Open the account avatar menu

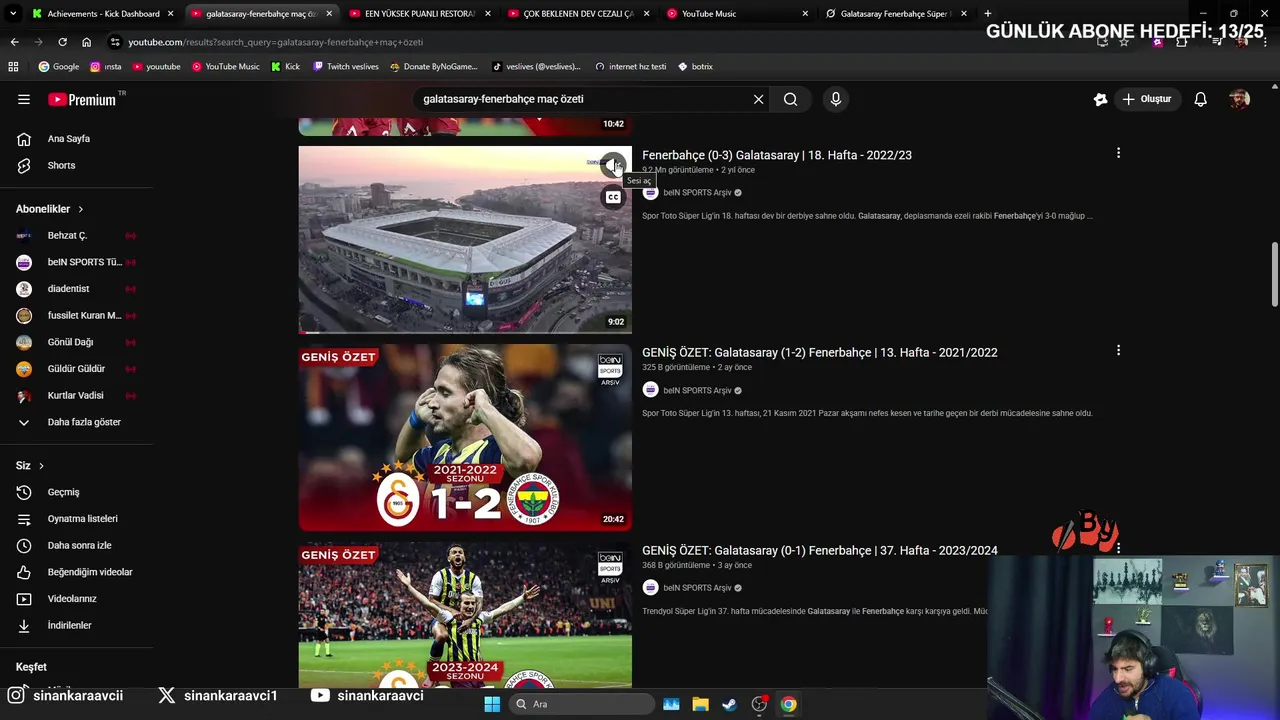(x=1239, y=99)
